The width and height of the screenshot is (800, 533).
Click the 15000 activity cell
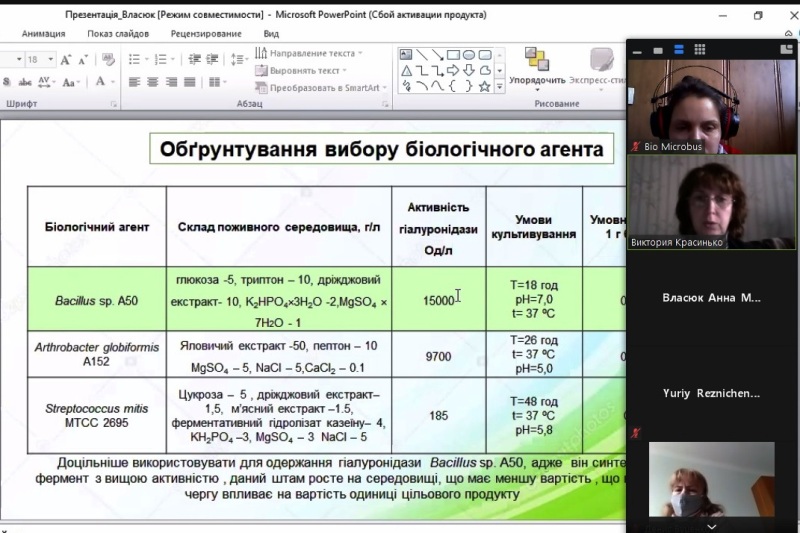click(x=438, y=300)
